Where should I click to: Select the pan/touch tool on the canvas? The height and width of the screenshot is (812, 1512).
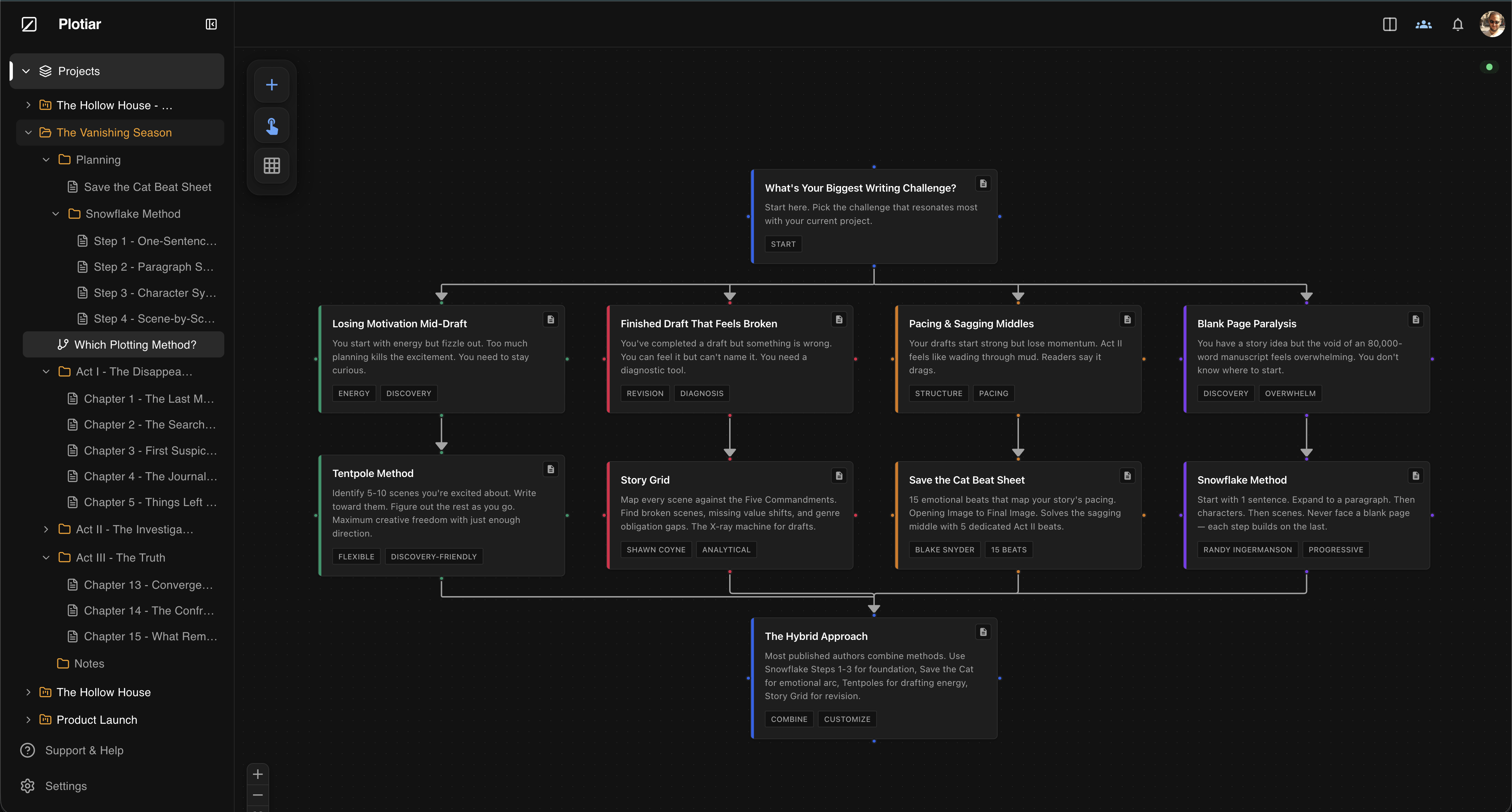(271, 125)
